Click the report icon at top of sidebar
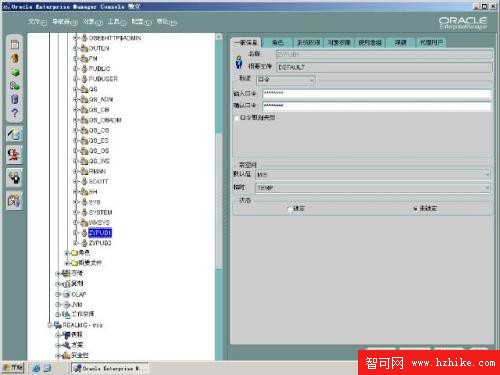The height and width of the screenshot is (375, 500). 15,44
